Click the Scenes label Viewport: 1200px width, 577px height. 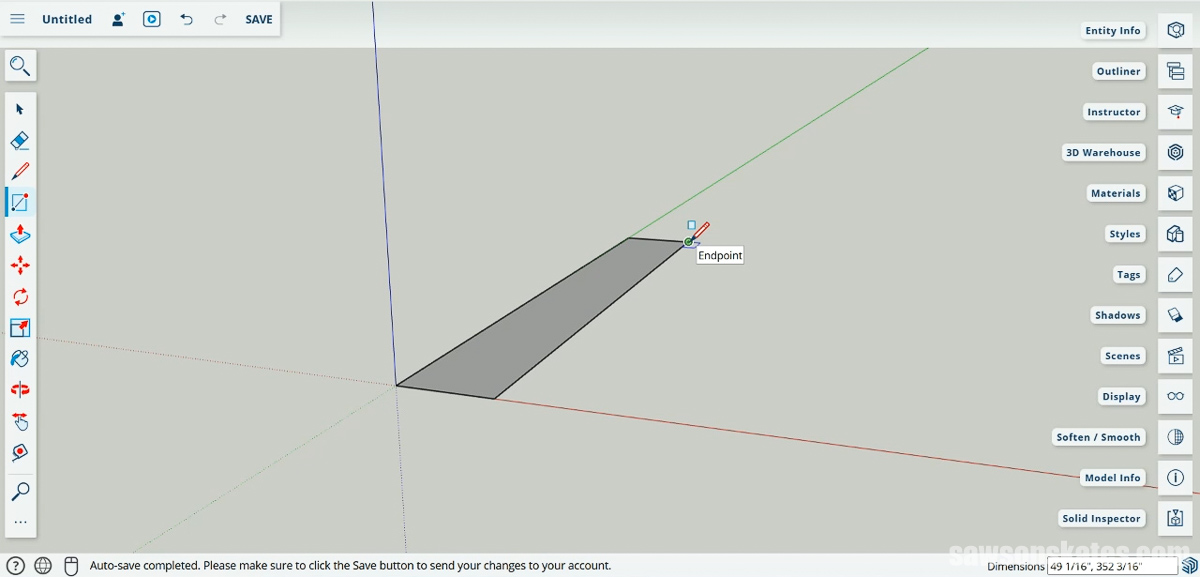point(1122,356)
